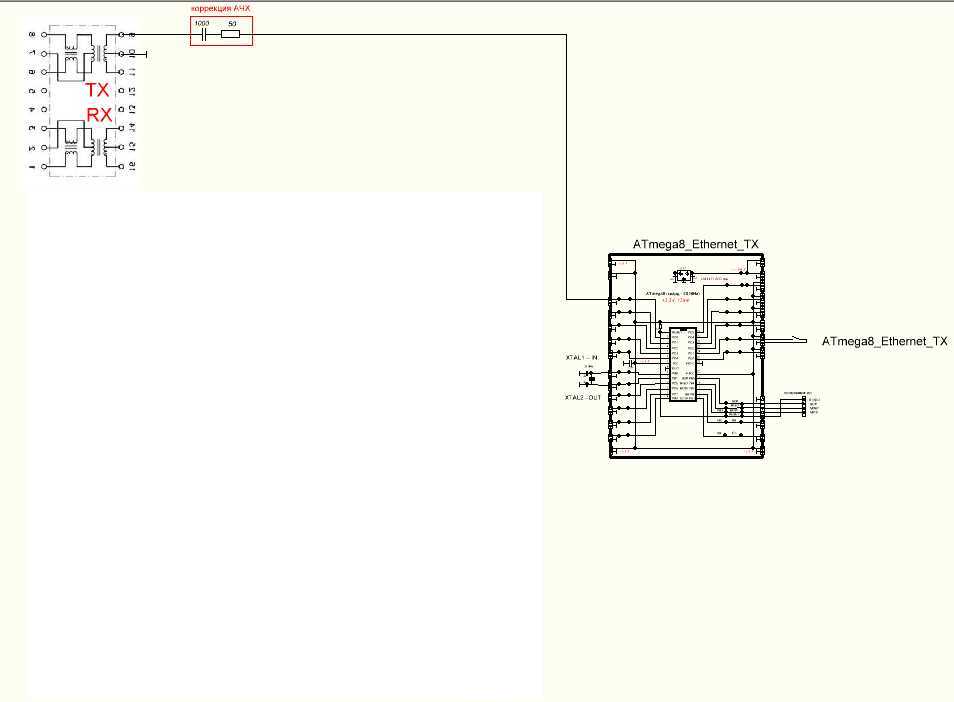Click the ATmega8_Ethernet_TX title above the board
Viewport: 954px width, 702px height.
[x=695, y=243]
